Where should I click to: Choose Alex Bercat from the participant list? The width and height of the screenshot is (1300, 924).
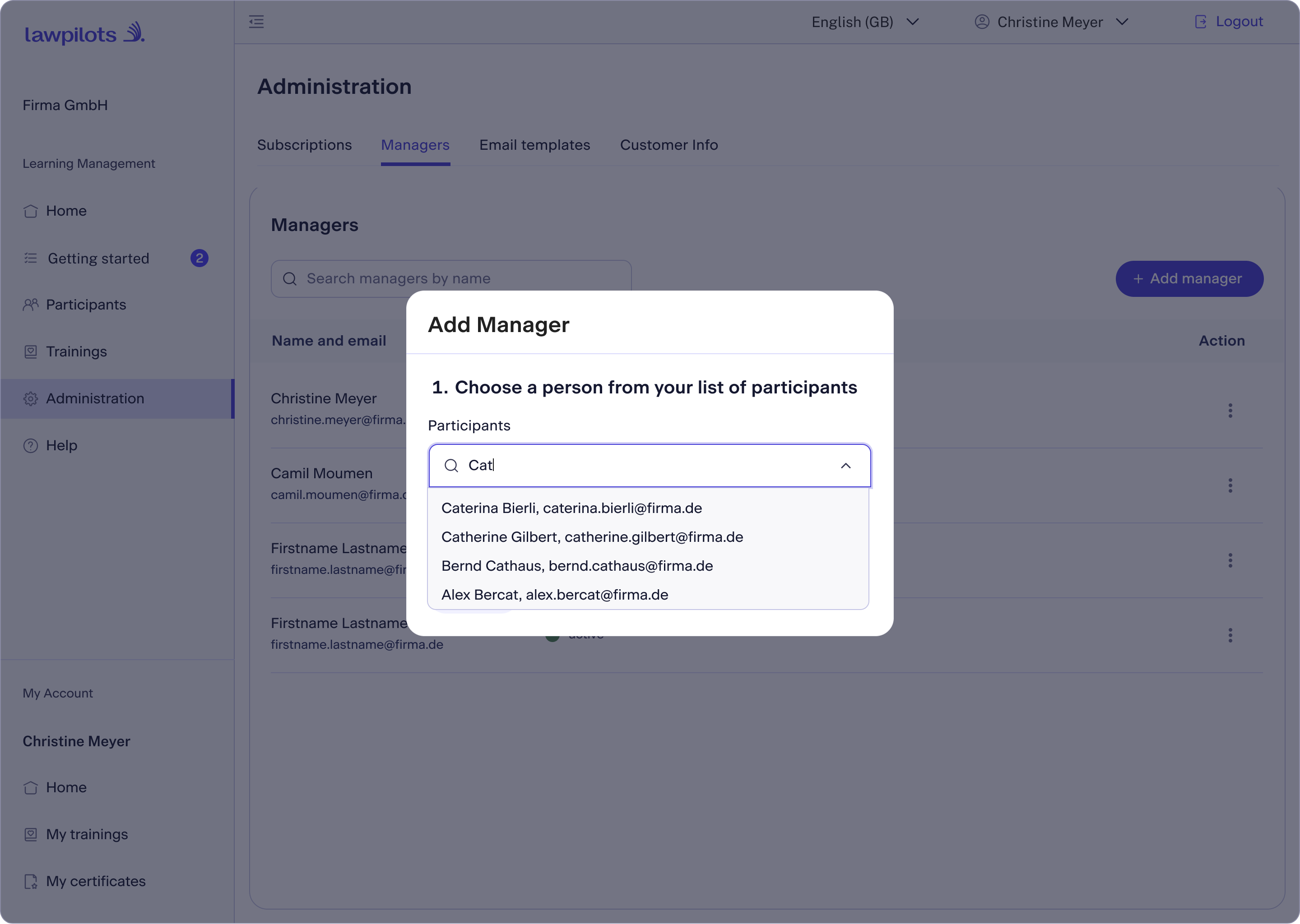click(x=555, y=595)
